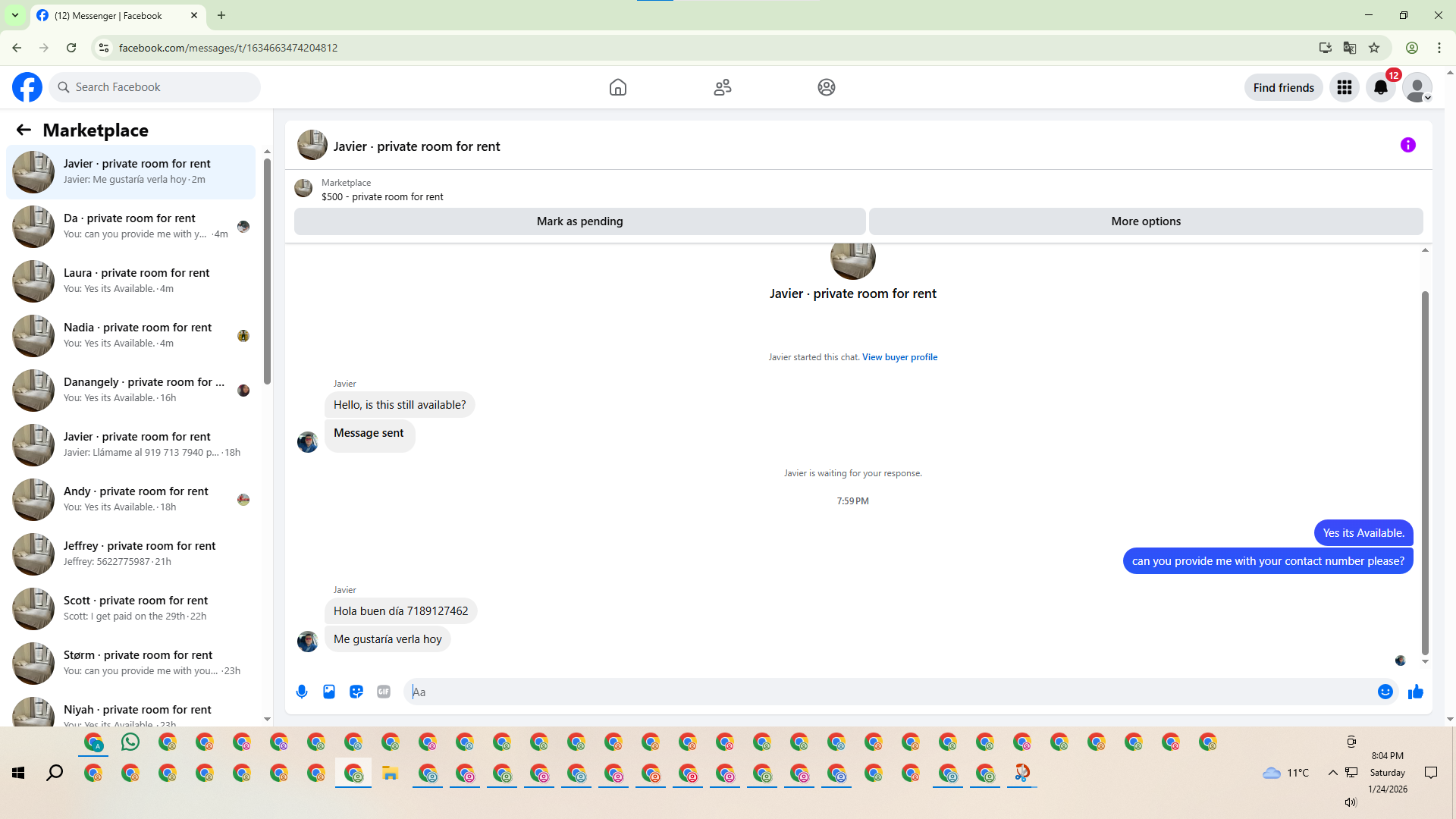Send a thumbs-up like
Image resolution: width=1456 pixels, height=819 pixels.
1416,692
